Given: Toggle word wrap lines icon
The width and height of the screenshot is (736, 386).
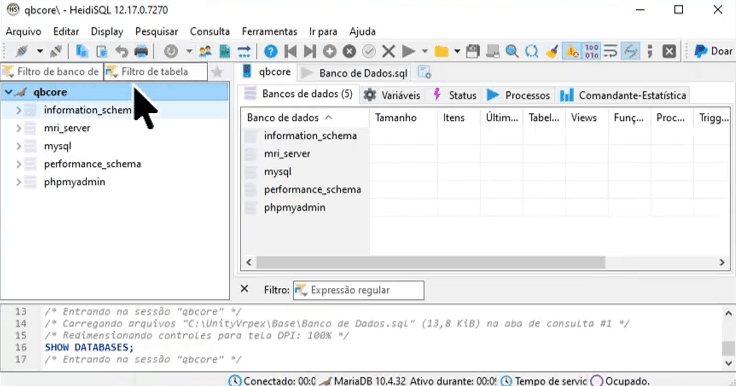Looking at the screenshot, I should pyautogui.click(x=611, y=51).
